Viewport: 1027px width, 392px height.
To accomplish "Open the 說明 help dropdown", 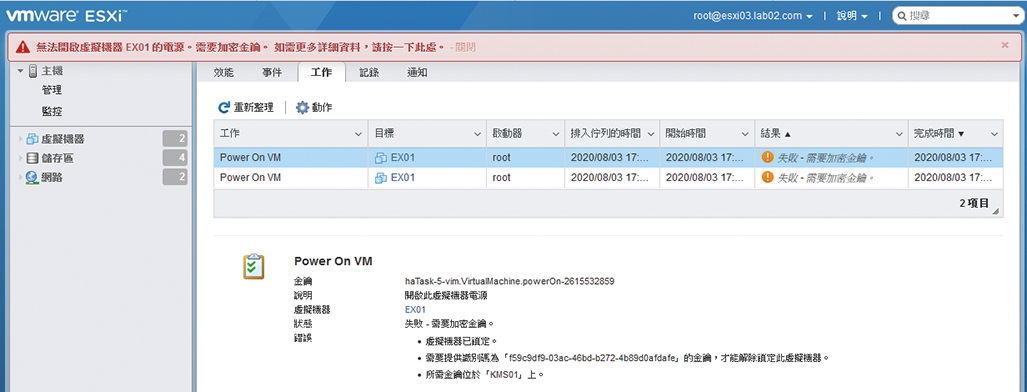I will tap(852, 16).
